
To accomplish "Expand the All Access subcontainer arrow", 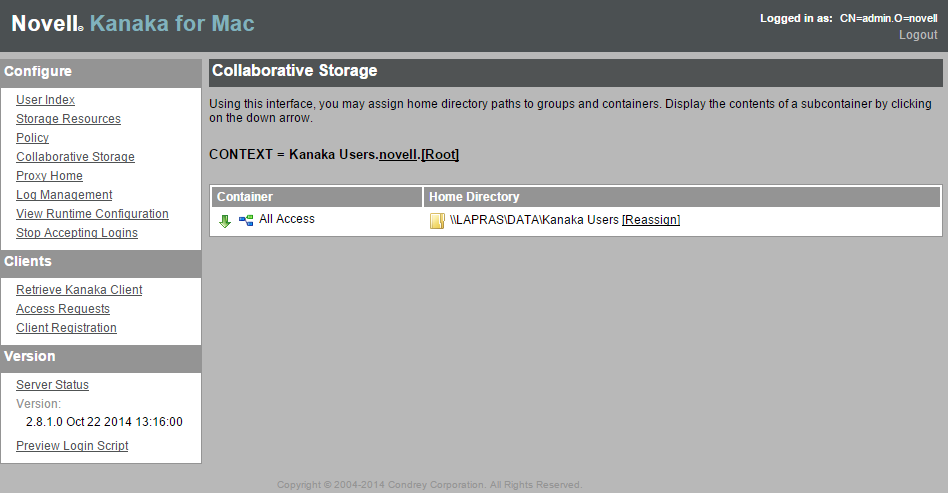I will (x=225, y=221).
